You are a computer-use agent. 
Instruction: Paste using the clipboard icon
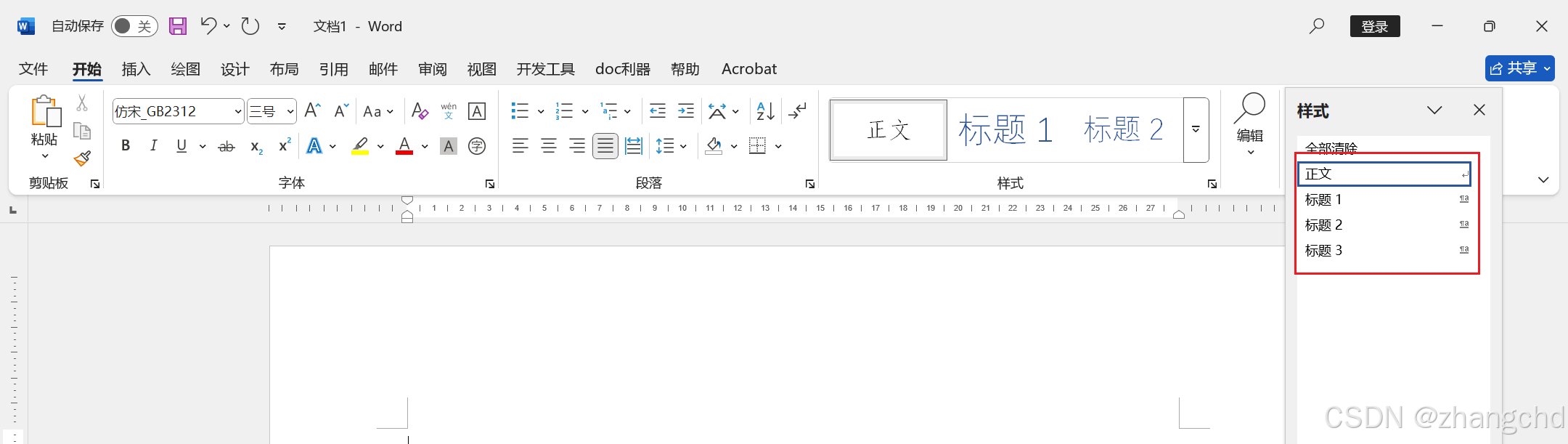tap(45, 111)
